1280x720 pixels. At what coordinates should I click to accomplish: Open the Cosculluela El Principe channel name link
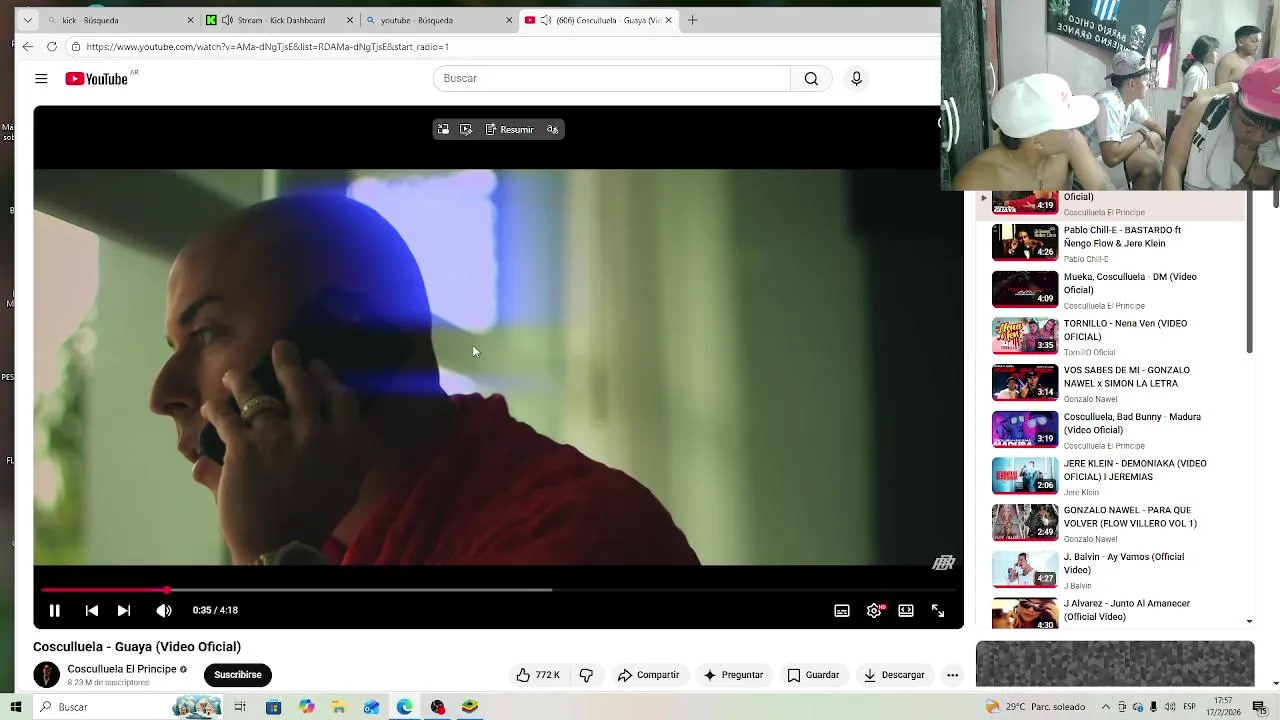pos(122,669)
